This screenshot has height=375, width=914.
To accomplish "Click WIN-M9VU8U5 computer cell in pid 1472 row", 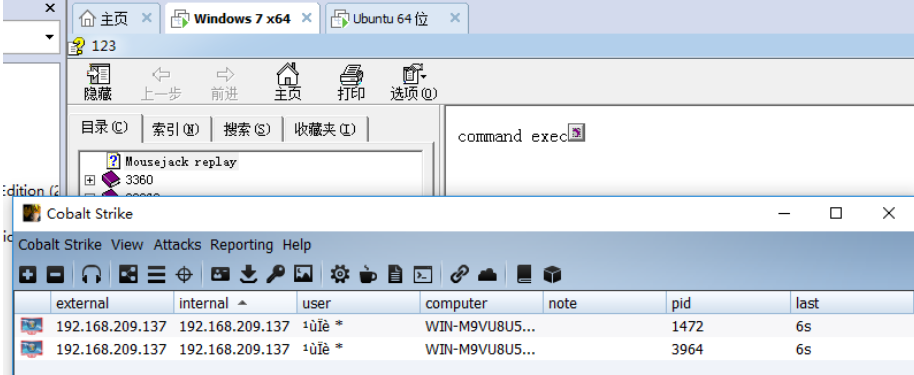I will pos(480,327).
